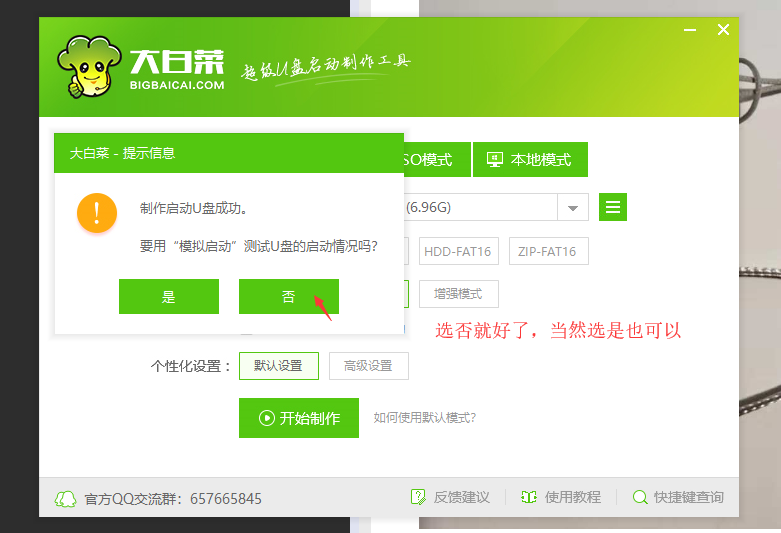Image resolution: width=781 pixels, height=533 pixels.
Task: Click the 是 (Yes) button in dialog
Action: (x=169, y=296)
